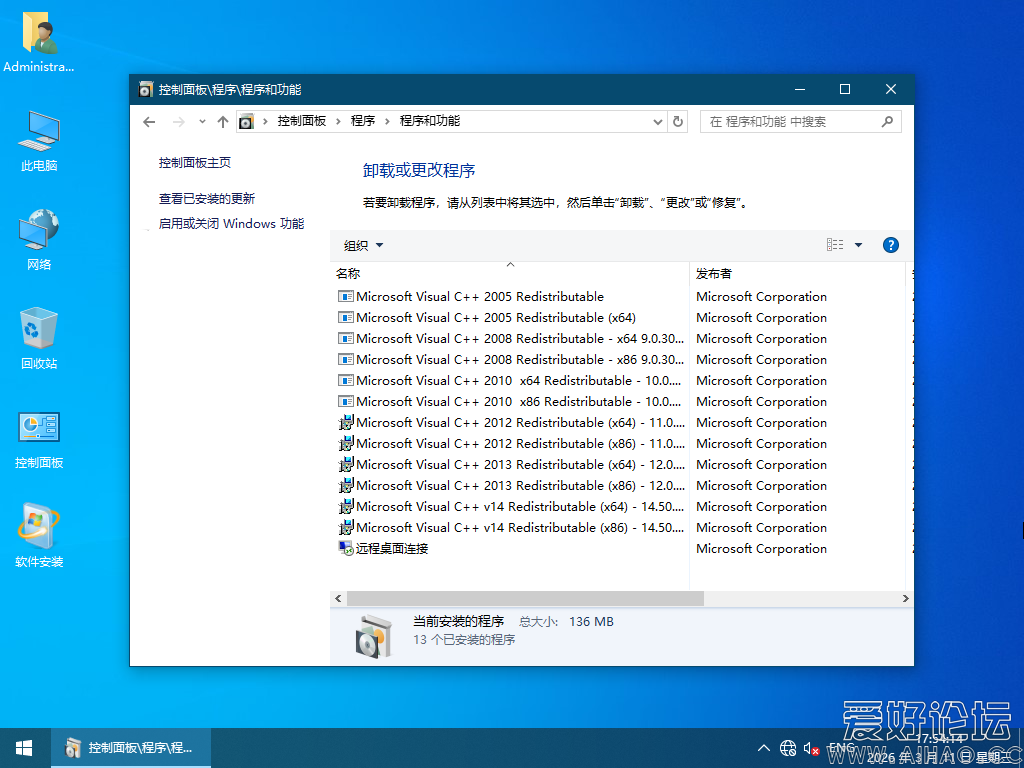Click the 程序 breadcrumb segment
This screenshot has height=768, width=1024.
point(363,121)
